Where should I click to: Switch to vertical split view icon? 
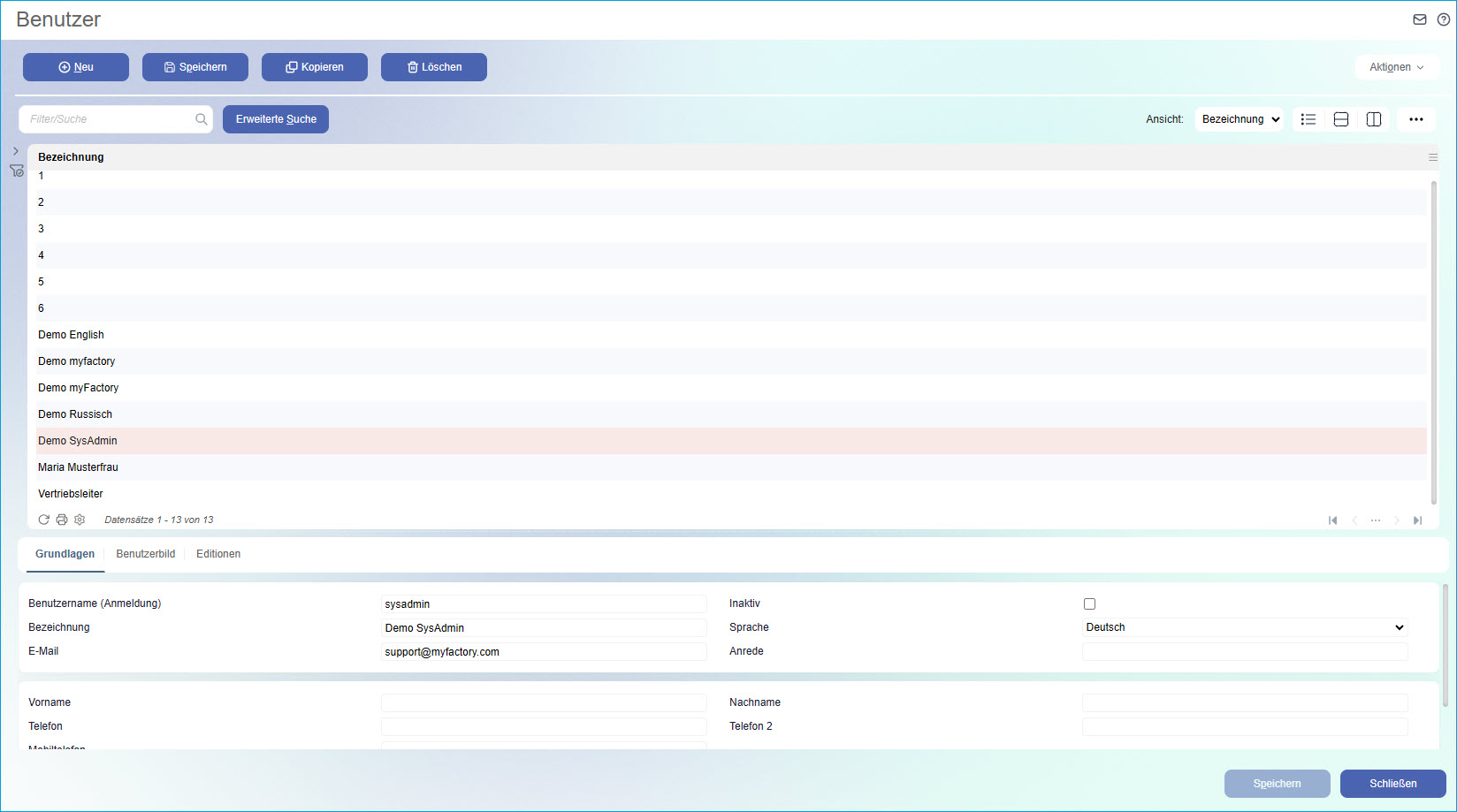(1374, 119)
